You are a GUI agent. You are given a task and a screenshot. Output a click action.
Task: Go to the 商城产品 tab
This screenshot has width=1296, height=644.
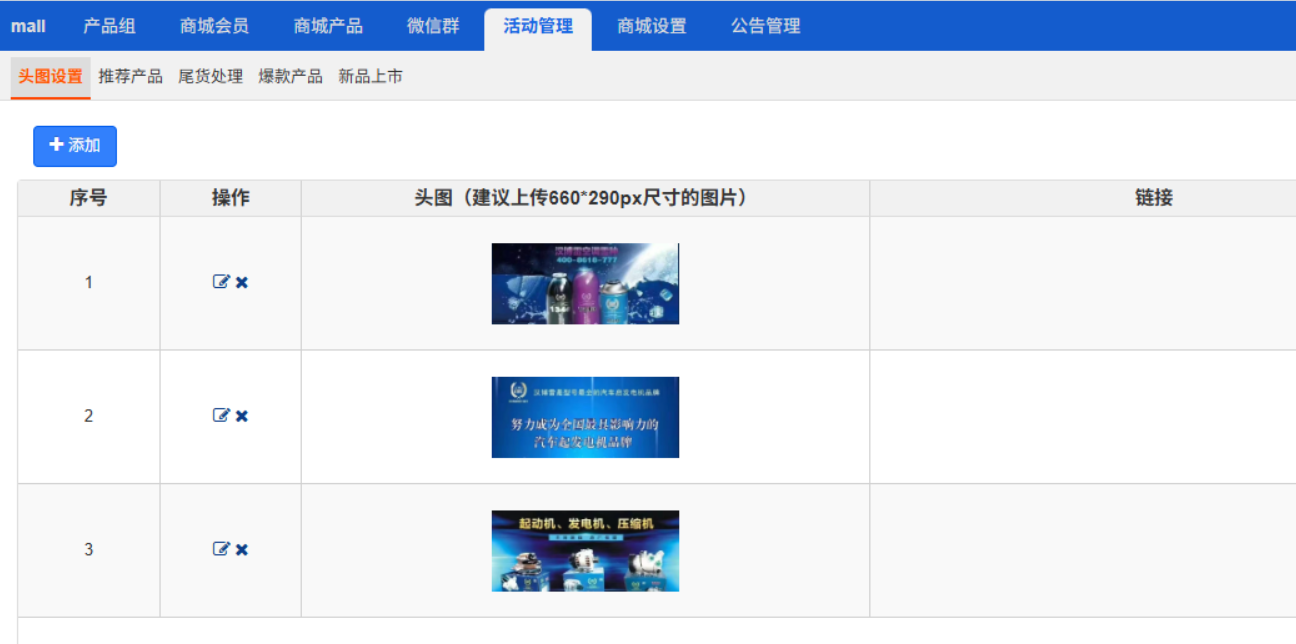coord(328,27)
